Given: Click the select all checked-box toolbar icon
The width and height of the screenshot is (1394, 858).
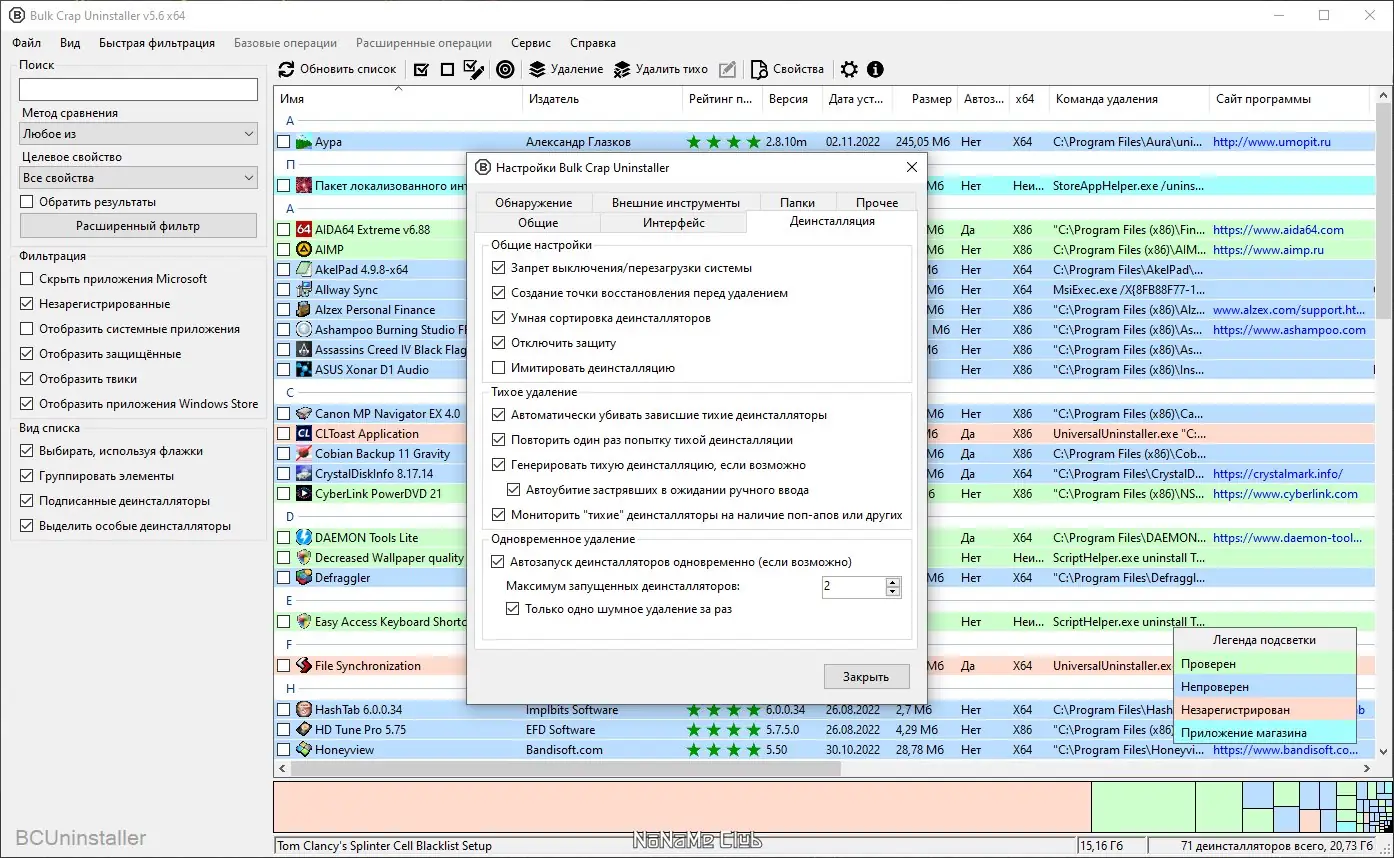Looking at the screenshot, I should [421, 70].
